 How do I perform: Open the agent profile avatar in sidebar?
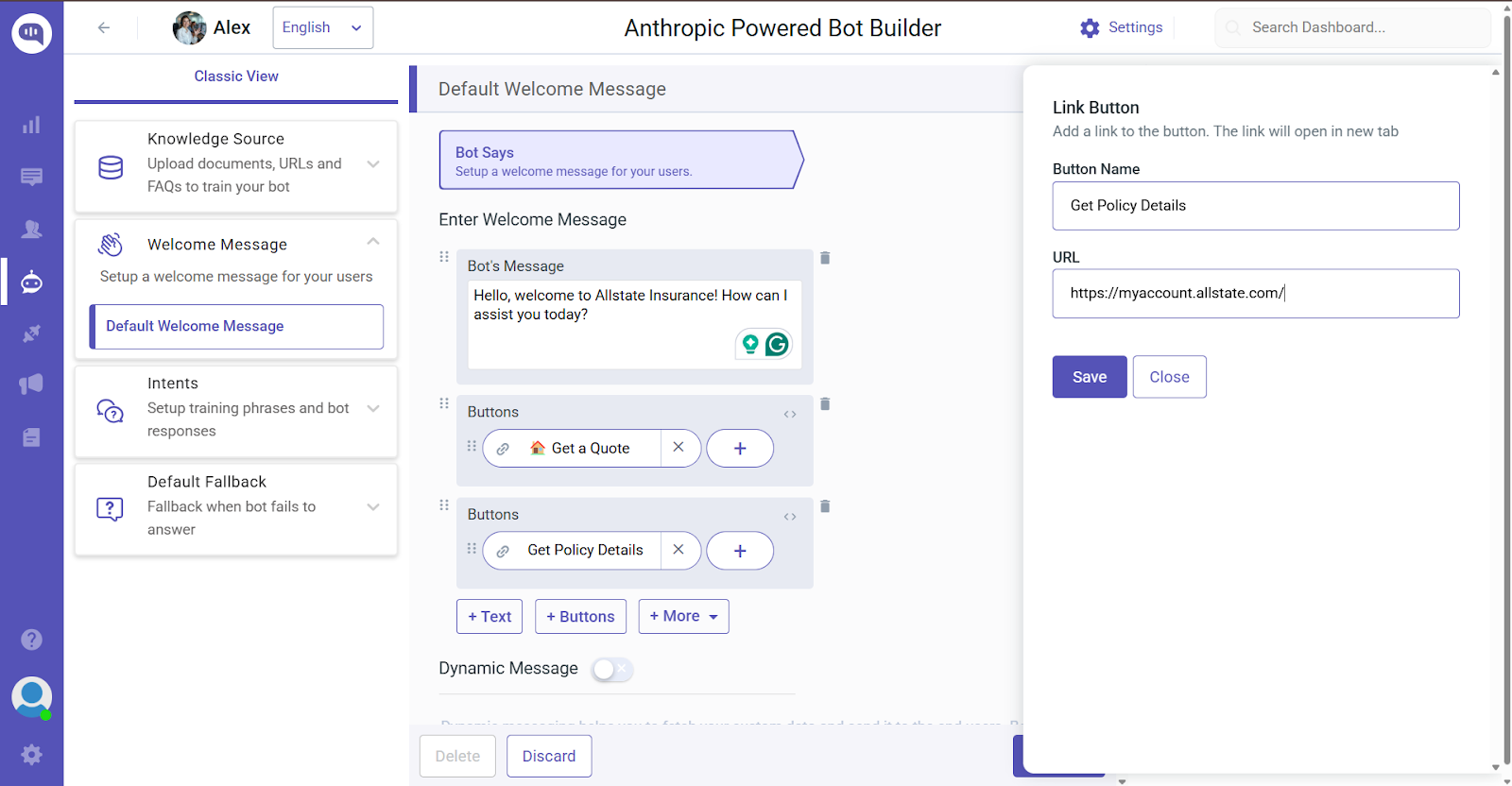pos(31,698)
